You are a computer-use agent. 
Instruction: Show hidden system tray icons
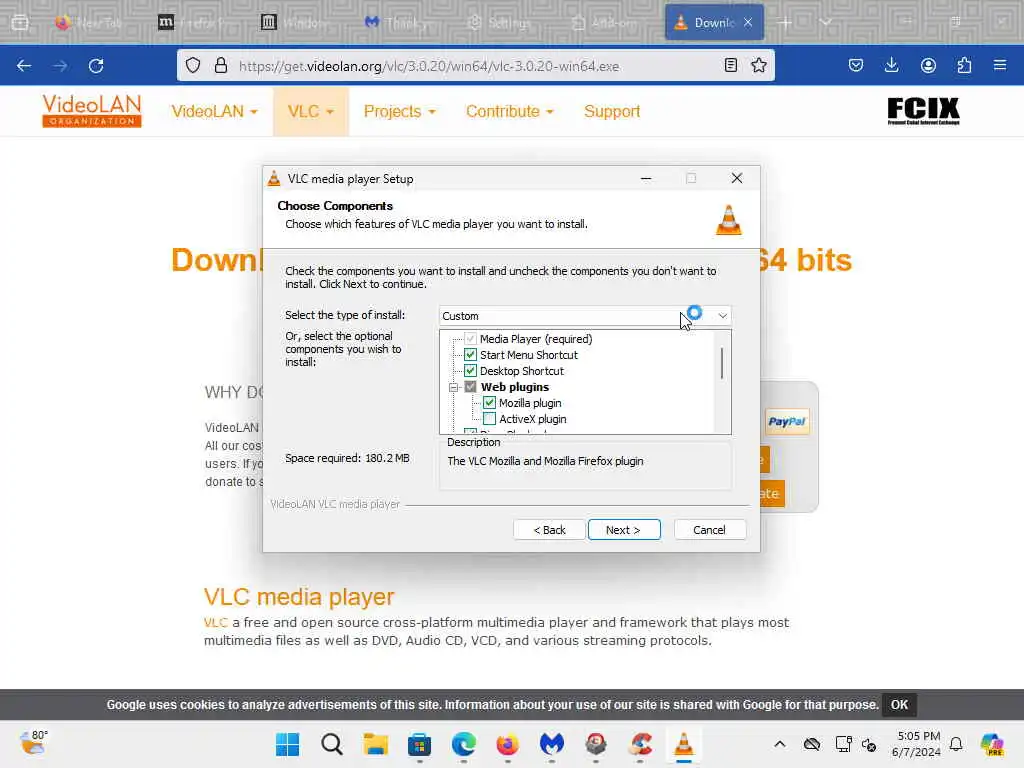(x=780, y=744)
